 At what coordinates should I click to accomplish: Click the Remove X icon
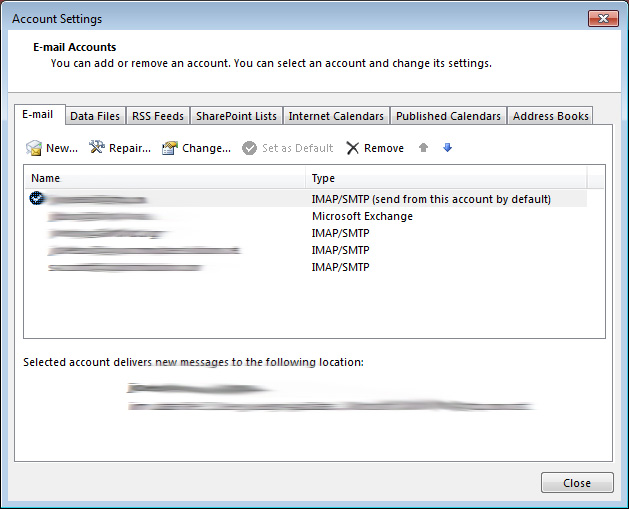tap(353, 148)
